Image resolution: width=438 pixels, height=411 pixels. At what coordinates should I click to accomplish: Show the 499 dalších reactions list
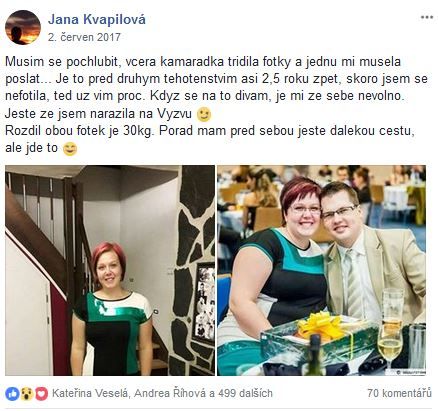[245, 393]
